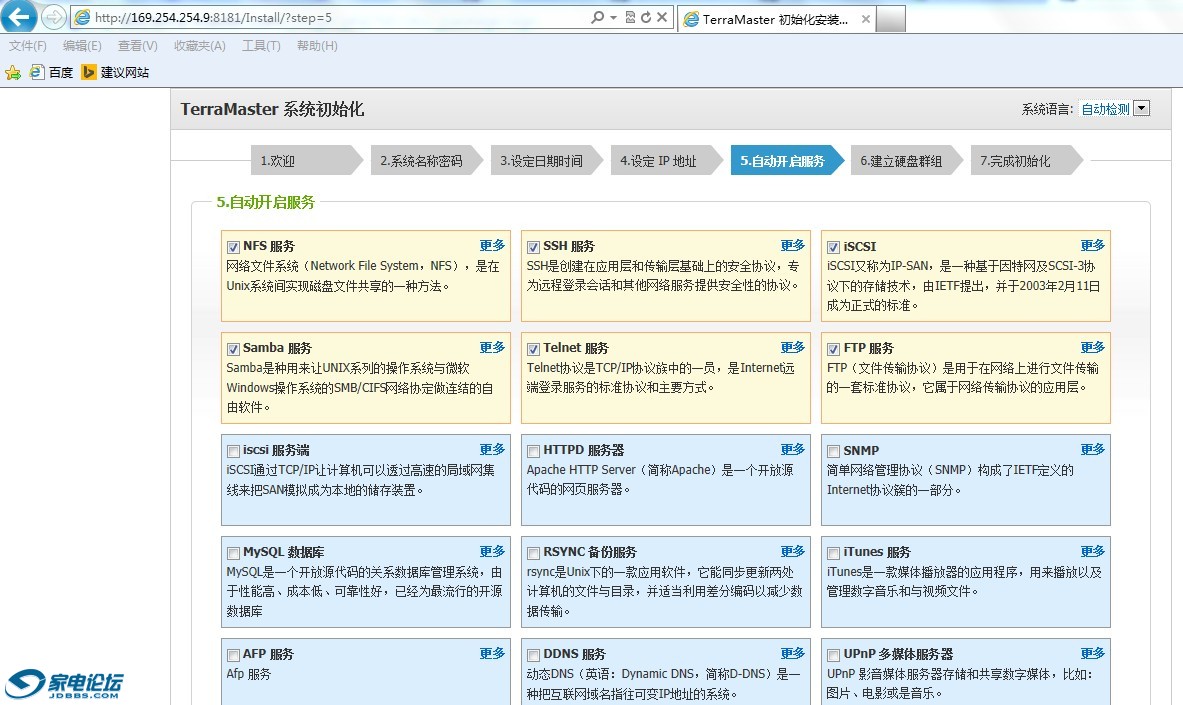The image size is (1183, 705).
Task: Enable the iTunes 服务 checkbox
Action: click(x=834, y=553)
